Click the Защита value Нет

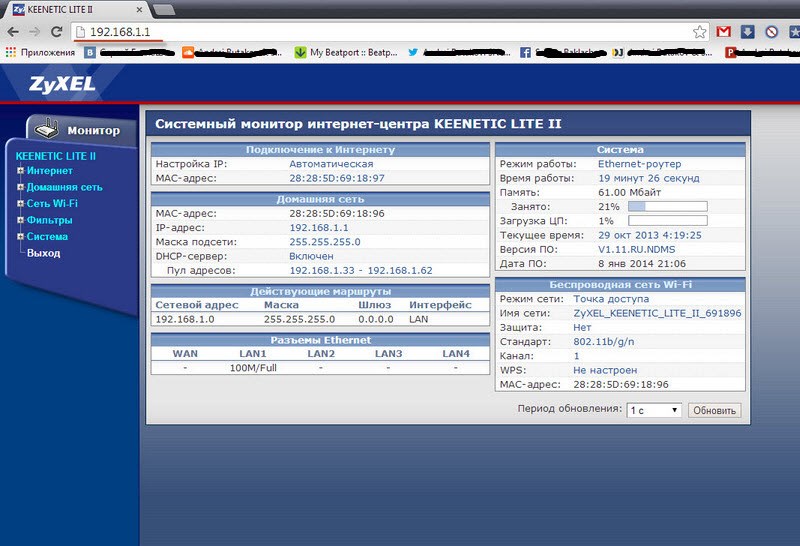pyautogui.click(x=582, y=328)
